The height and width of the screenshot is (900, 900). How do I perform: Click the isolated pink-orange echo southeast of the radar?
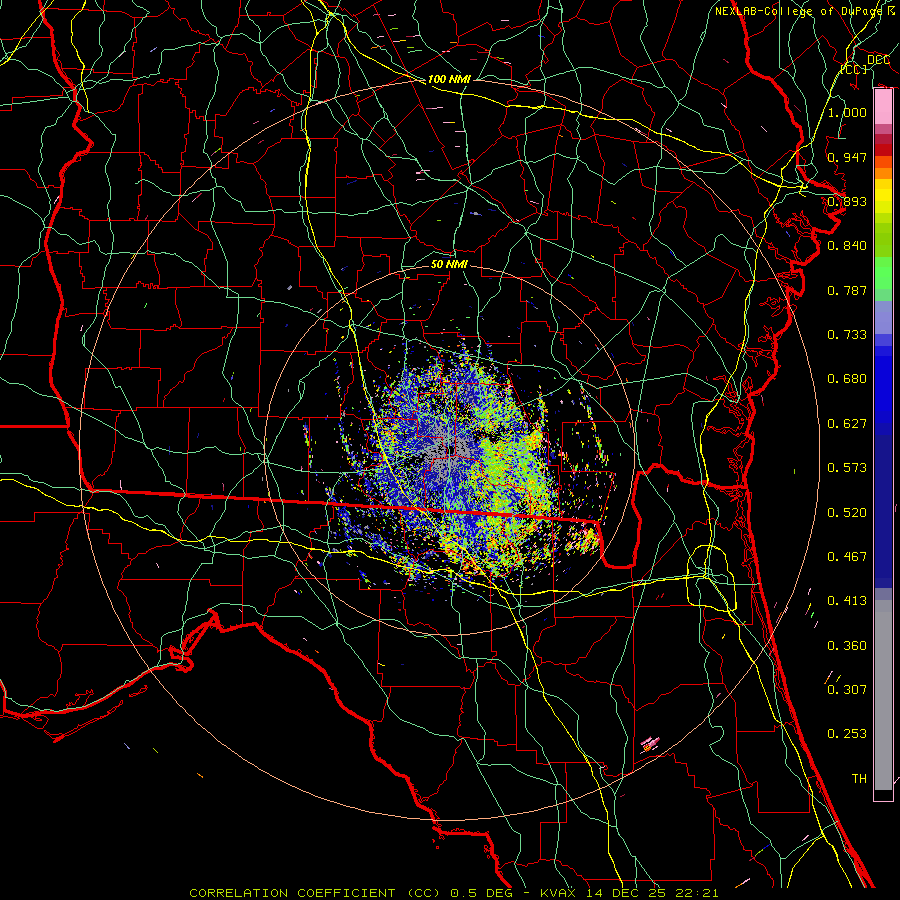pyautogui.click(x=649, y=744)
